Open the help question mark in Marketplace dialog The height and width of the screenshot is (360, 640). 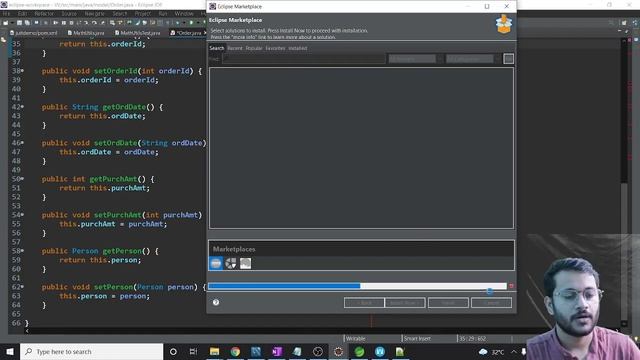tap(216, 302)
